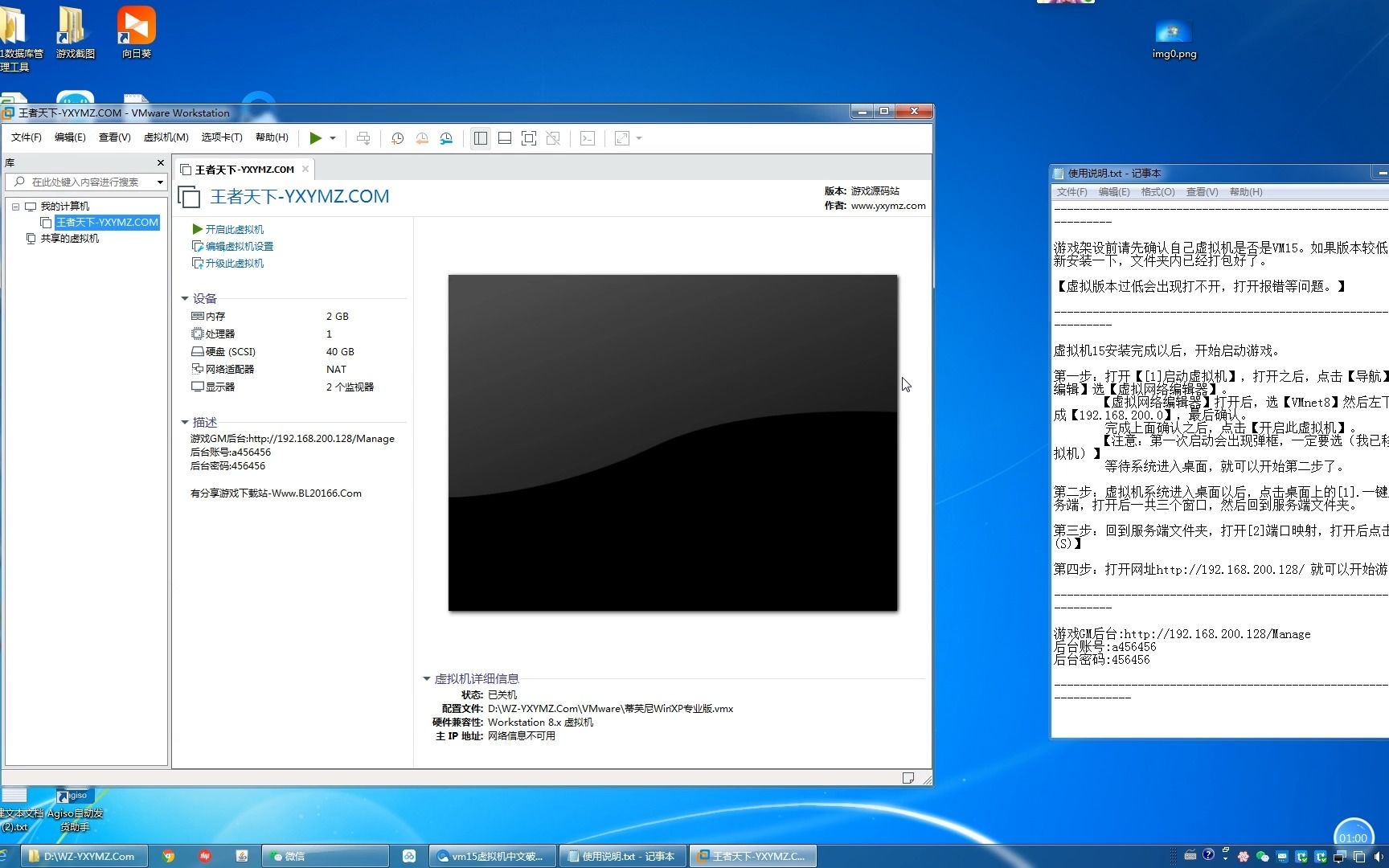1389x868 pixels.
Task: Take a snapshot with the clock icon
Action: coord(397,138)
